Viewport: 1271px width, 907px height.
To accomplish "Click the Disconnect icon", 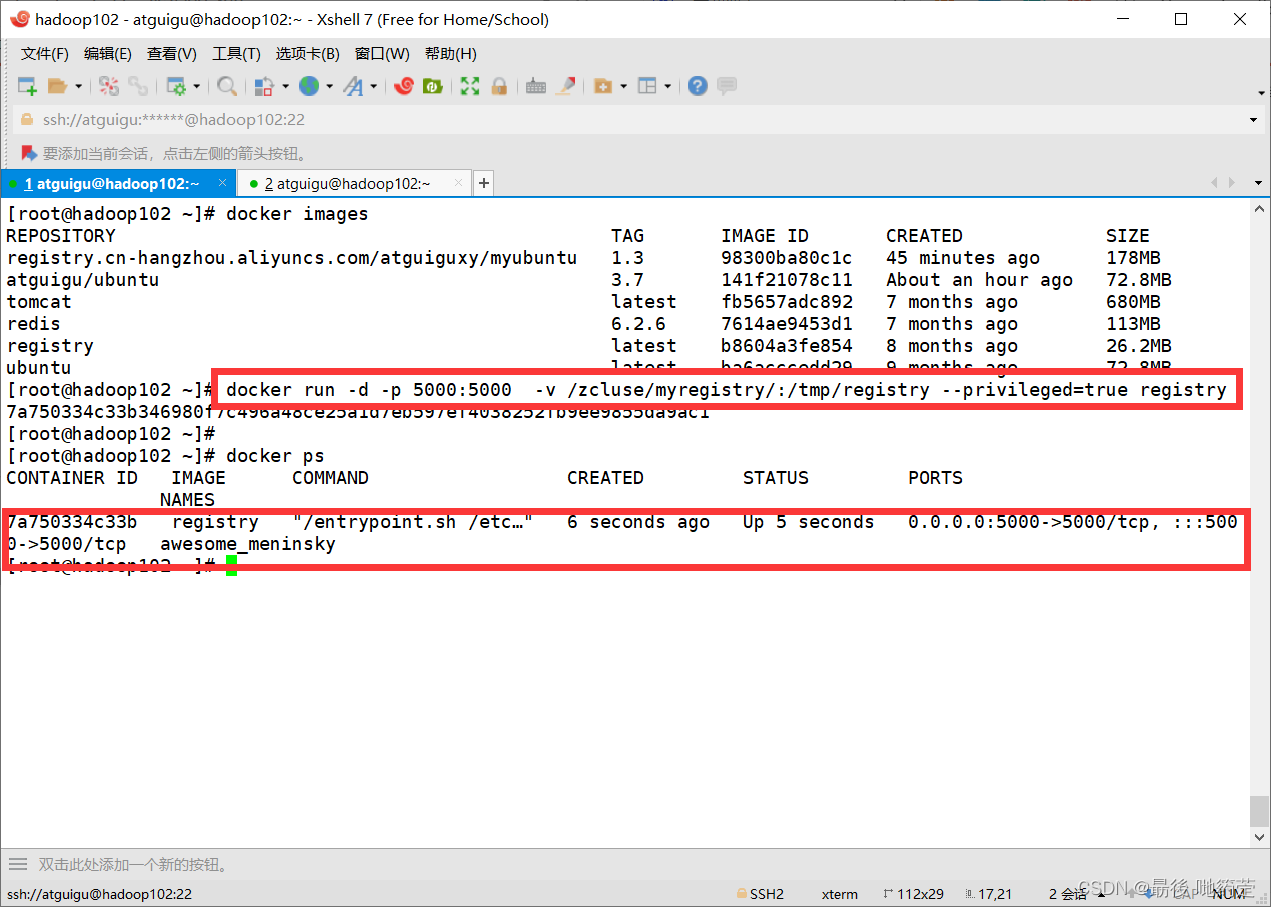I will pyautogui.click(x=109, y=86).
